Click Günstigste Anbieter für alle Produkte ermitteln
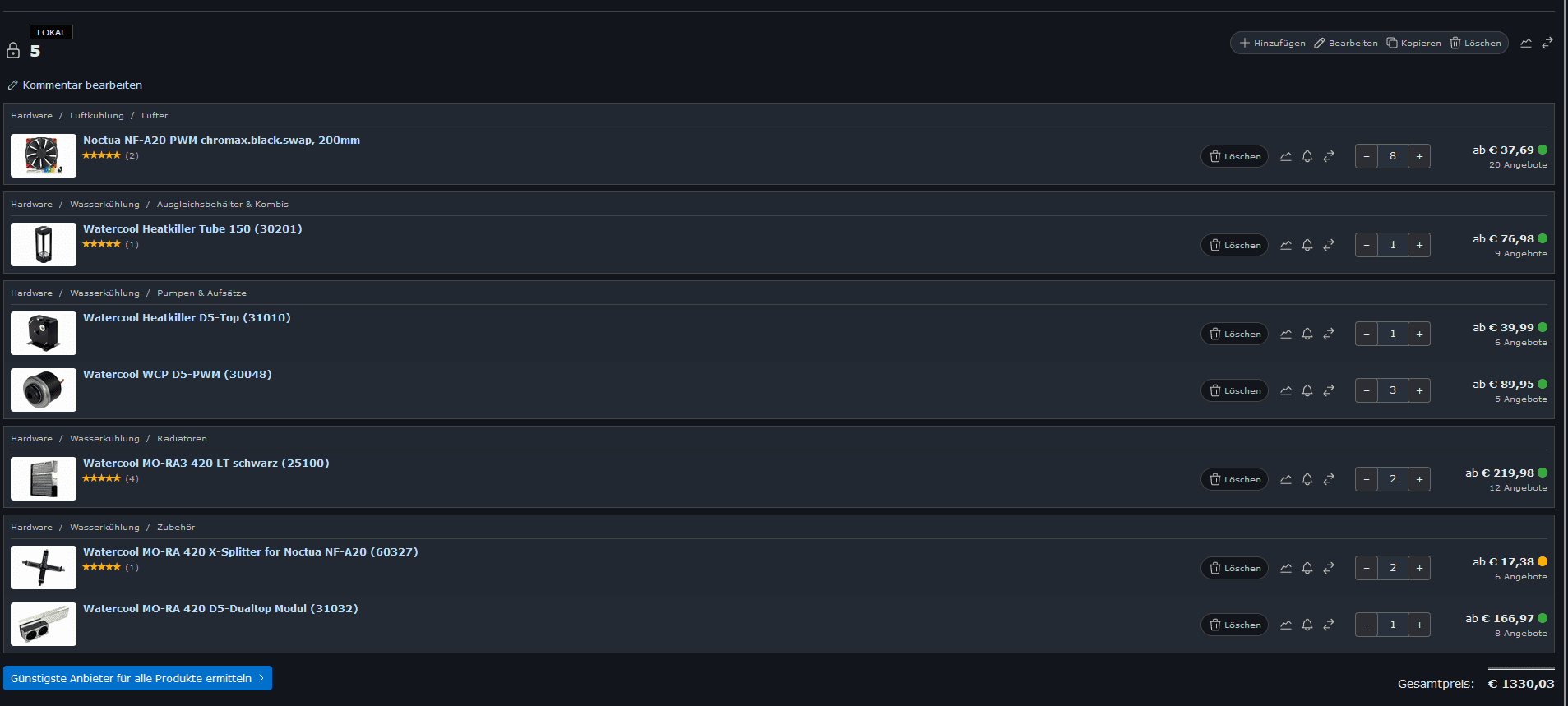Image resolution: width=1568 pixels, height=706 pixels. 137,678
